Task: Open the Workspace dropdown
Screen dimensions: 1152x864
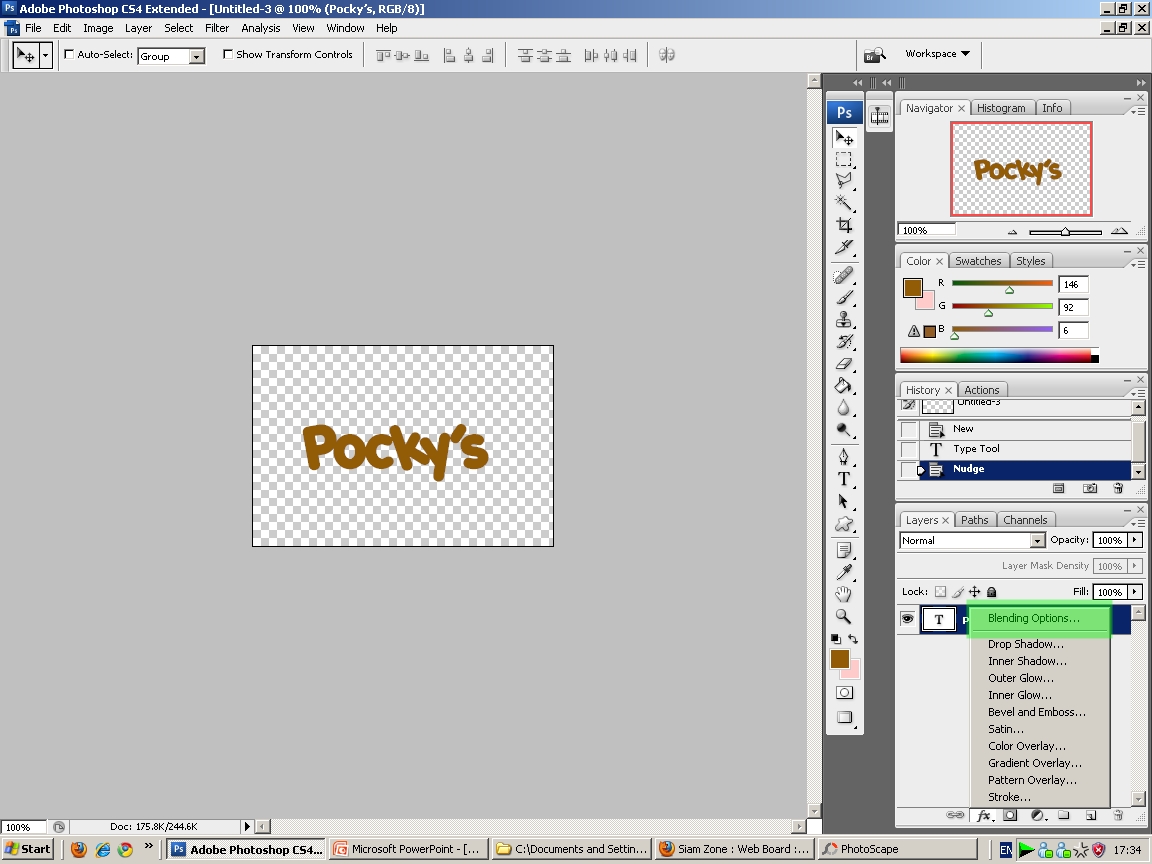Action: (x=937, y=54)
